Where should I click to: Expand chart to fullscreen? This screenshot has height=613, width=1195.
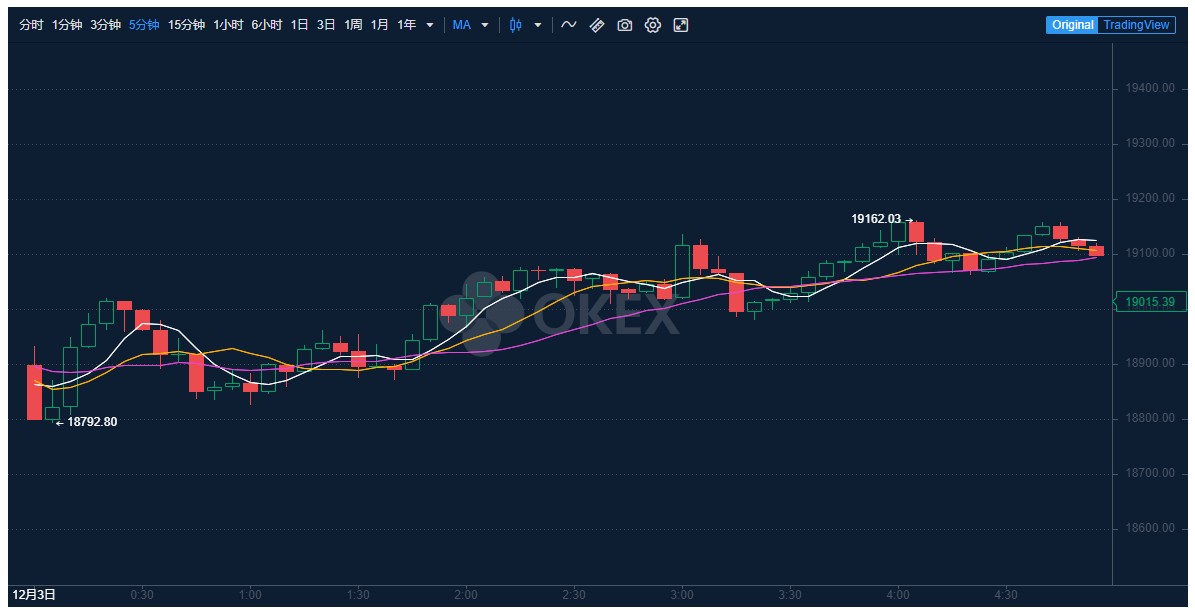pyautogui.click(x=681, y=25)
